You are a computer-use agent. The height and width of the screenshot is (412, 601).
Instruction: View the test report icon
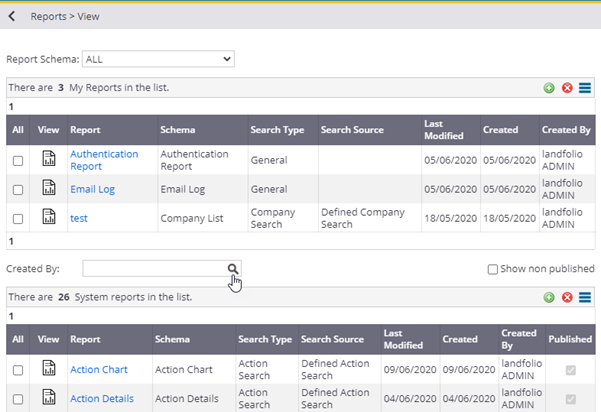point(49,217)
